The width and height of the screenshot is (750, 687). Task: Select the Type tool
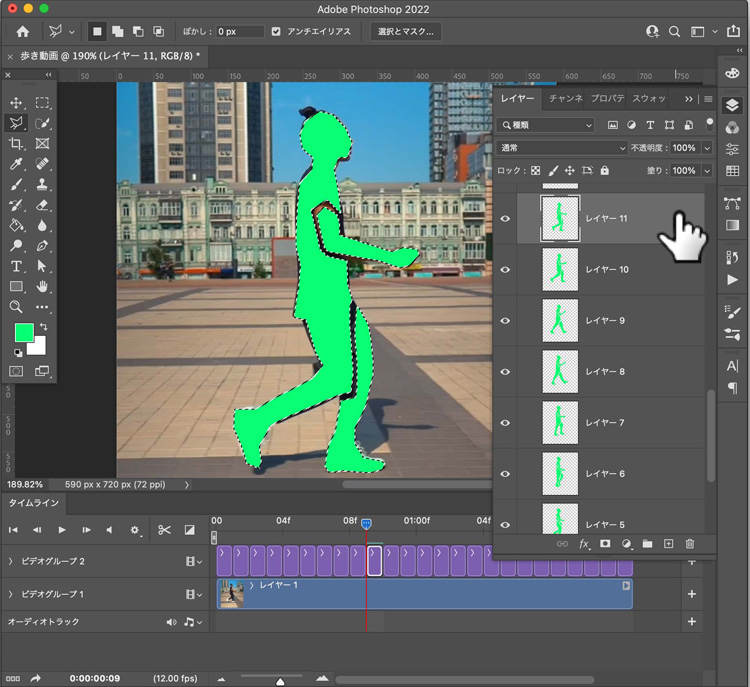pyautogui.click(x=16, y=266)
